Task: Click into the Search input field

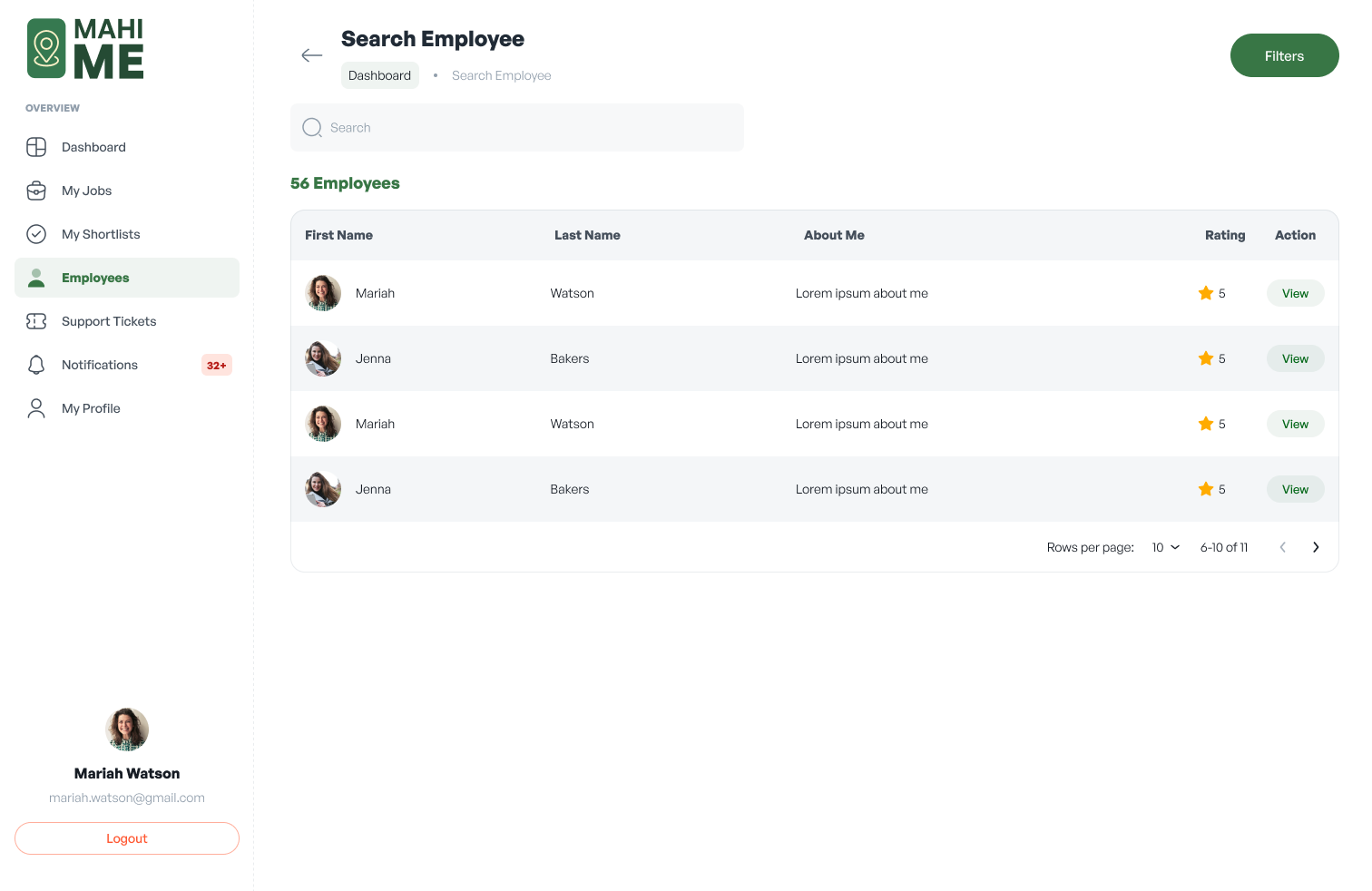Action: [x=517, y=128]
